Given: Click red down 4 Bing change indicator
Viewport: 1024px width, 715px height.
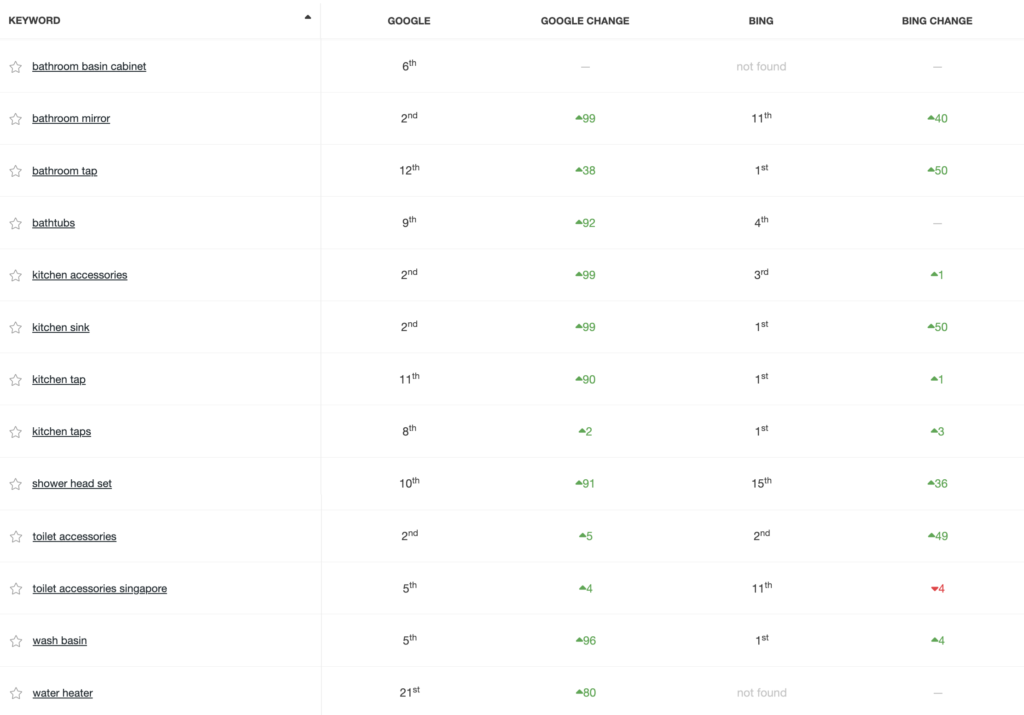Looking at the screenshot, I should pos(938,588).
